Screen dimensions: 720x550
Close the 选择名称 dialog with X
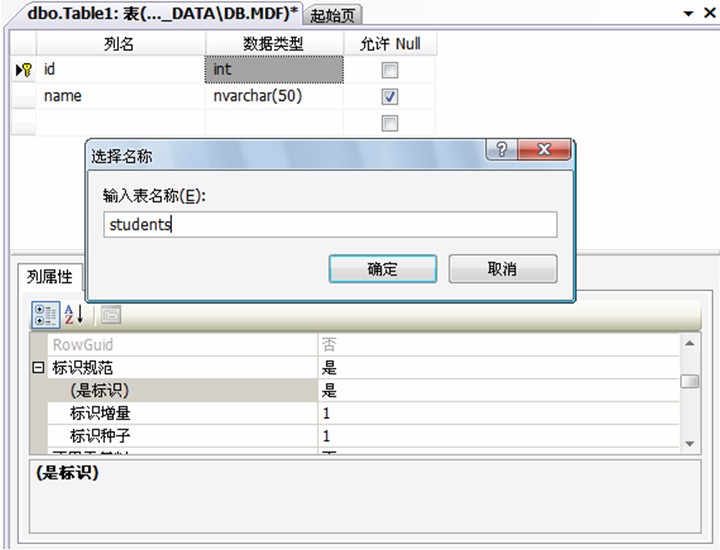click(x=546, y=150)
